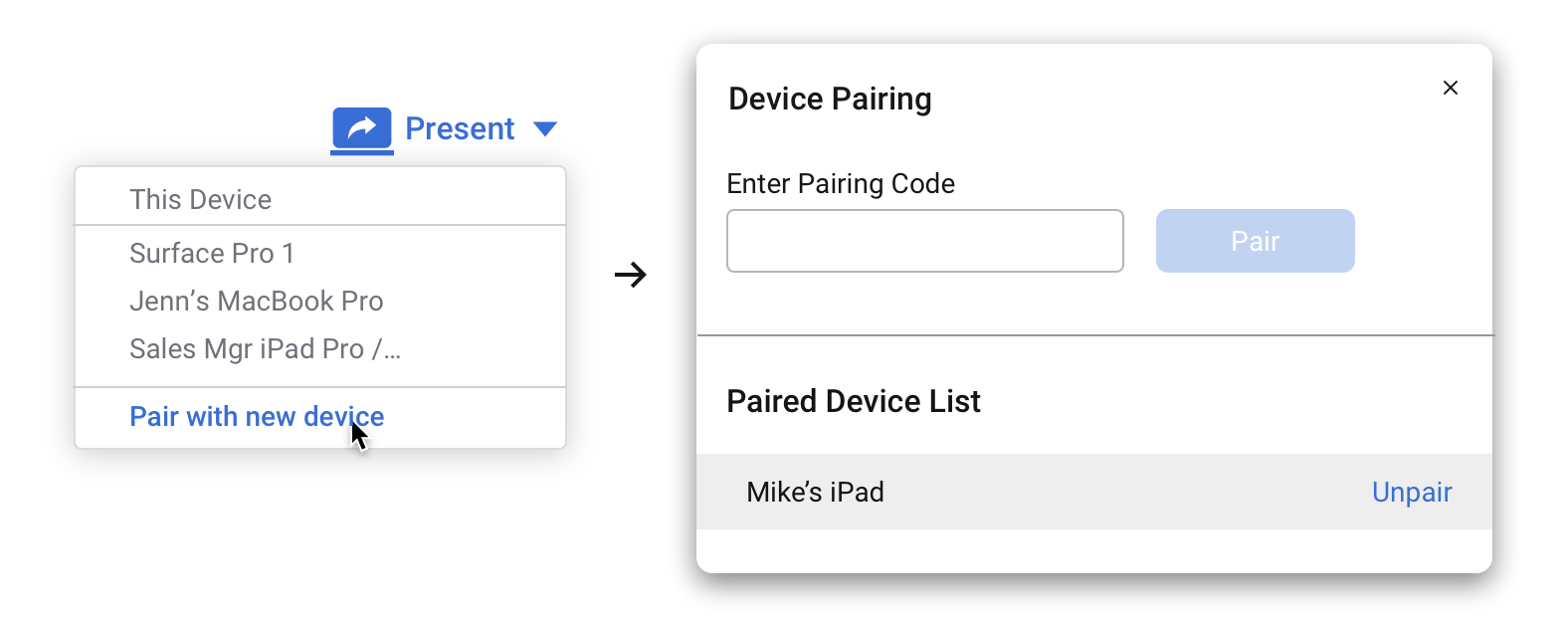This screenshot has height=617, width=1568.
Task: Select This Device from the menu
Action: [x=200, y=199]
